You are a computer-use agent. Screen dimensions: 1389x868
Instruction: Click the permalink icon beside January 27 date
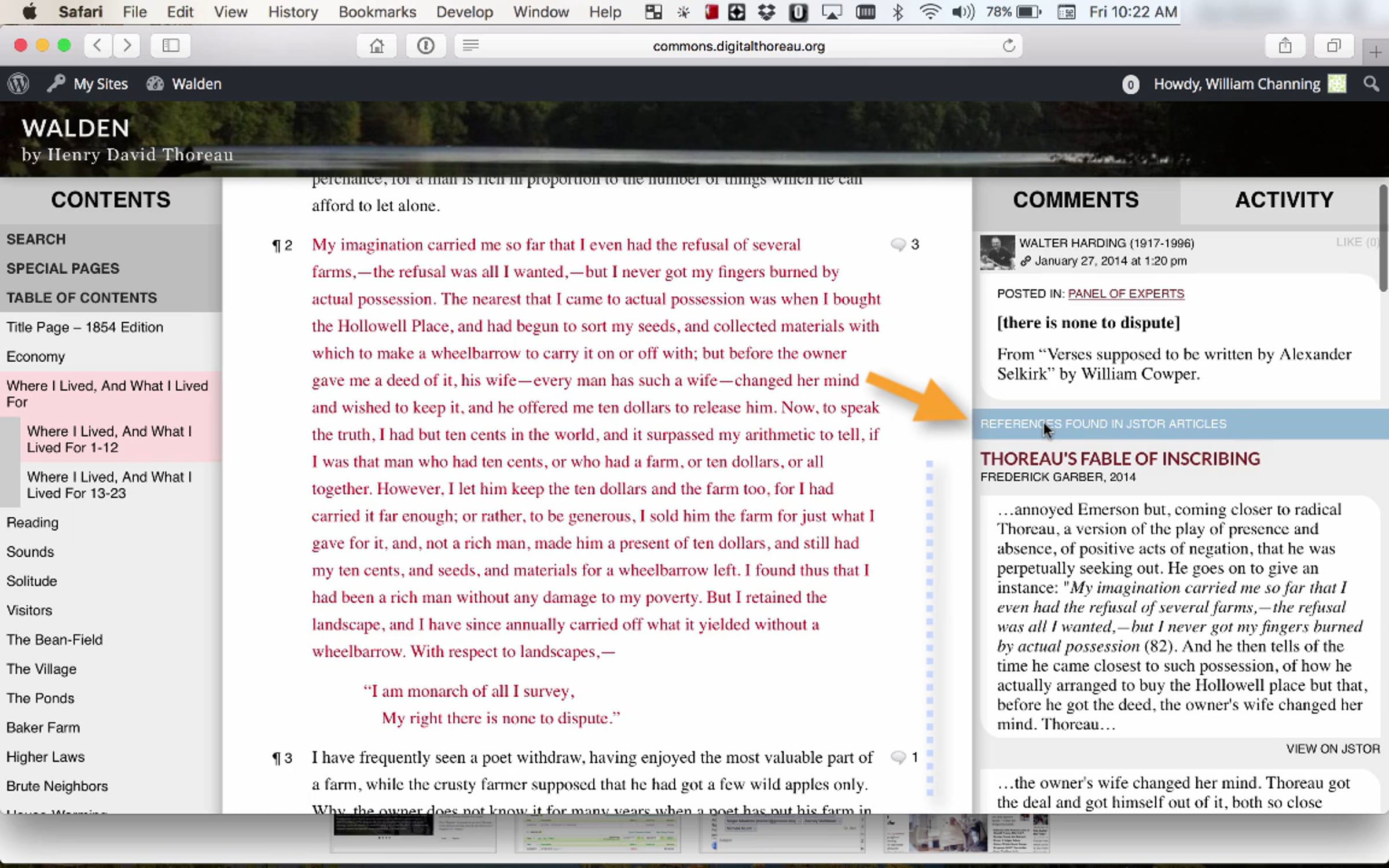(1026, 261)
